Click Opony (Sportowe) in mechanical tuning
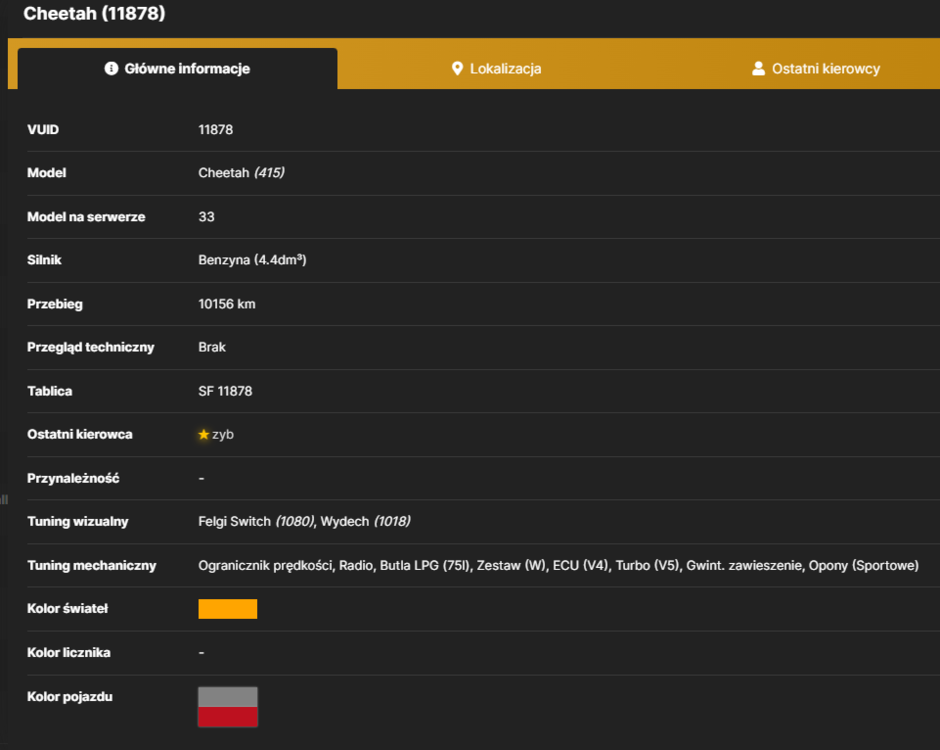The width and height of the screenshot is (940, 750). (863, 565)
